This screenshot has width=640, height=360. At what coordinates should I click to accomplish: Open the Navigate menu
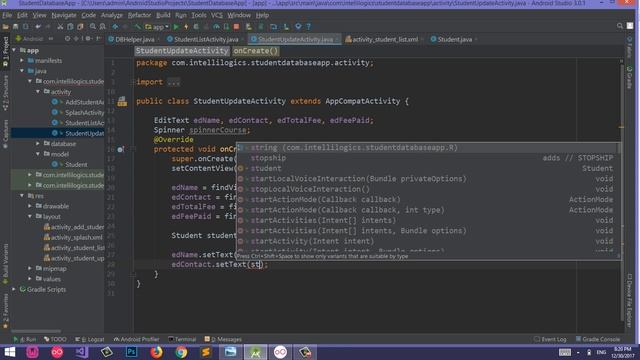pos(64,15)
